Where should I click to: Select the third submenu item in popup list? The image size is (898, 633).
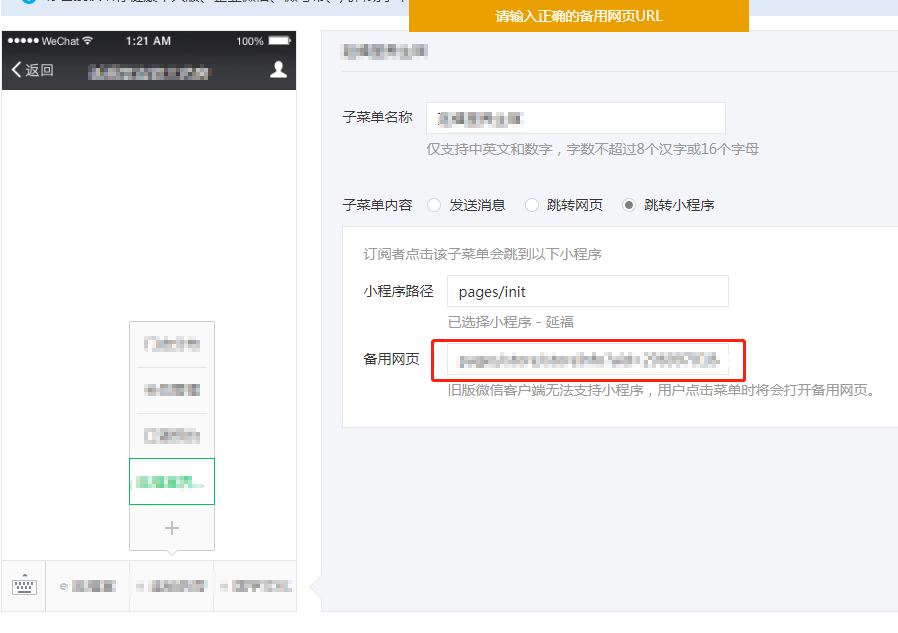pos(172,436)
